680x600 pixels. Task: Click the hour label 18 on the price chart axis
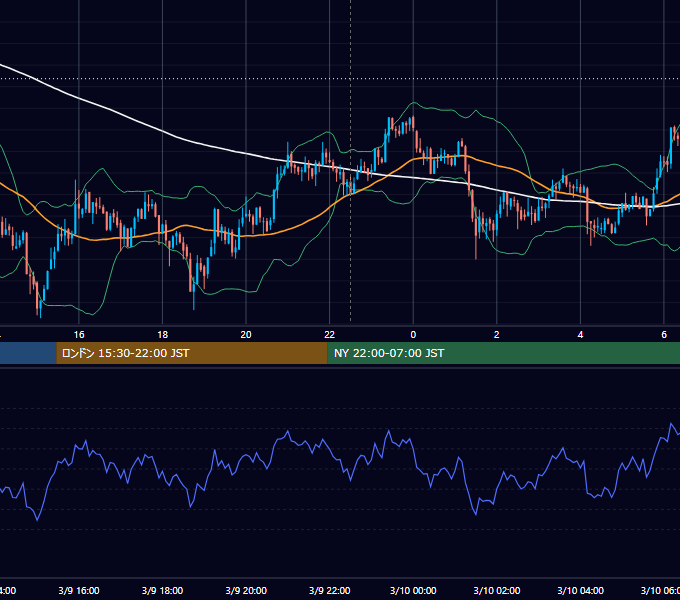[162, 335]
